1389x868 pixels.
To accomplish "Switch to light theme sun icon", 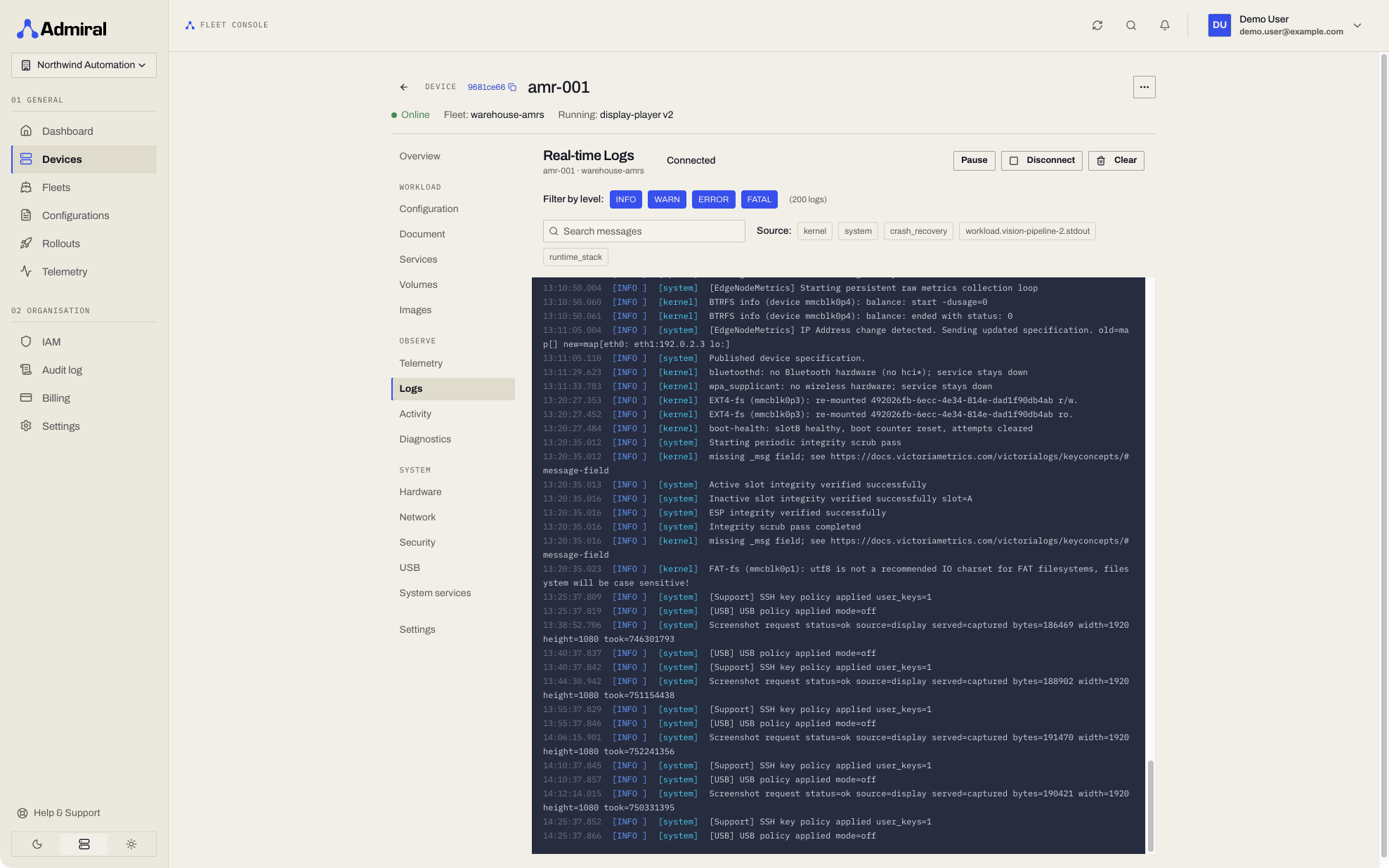I will (131, 844).
